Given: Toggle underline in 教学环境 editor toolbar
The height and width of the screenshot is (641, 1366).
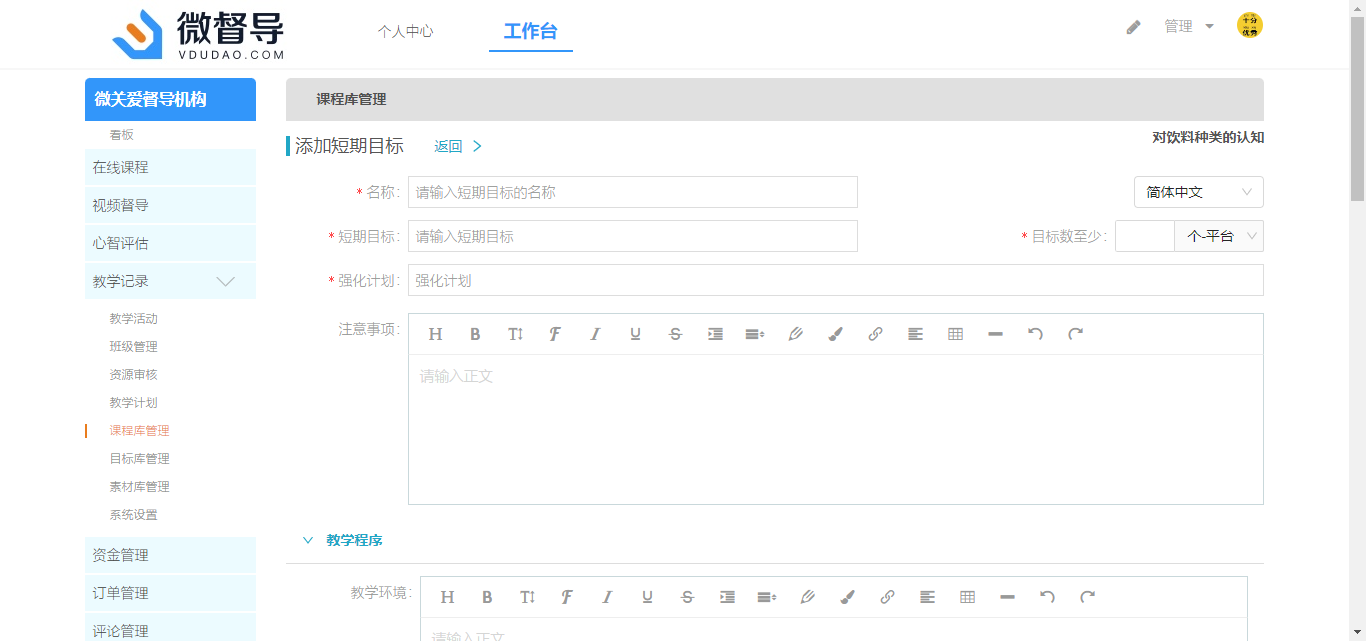Looking at the screenshot, I should click(x=647, y=597).
